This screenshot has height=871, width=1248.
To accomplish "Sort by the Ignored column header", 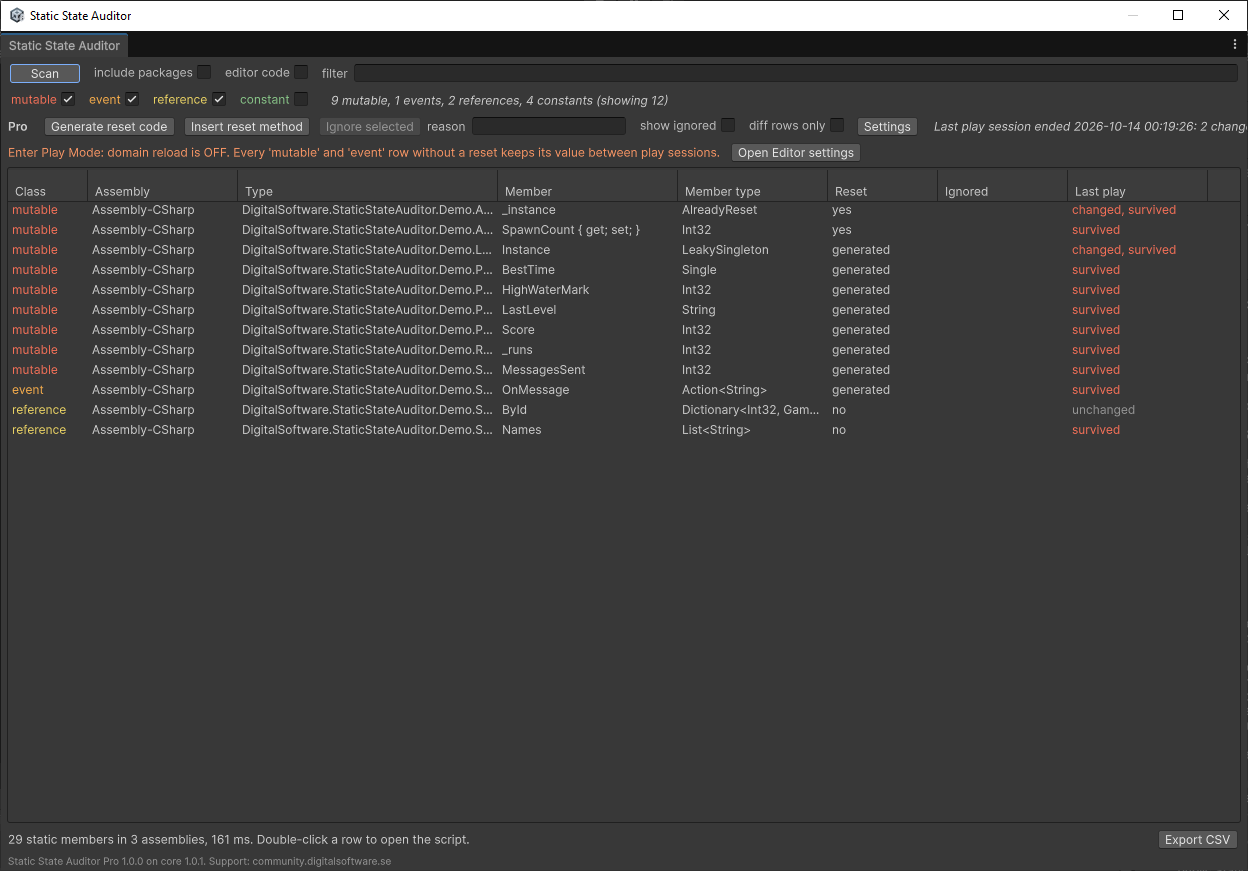I will coord(1002,191).
